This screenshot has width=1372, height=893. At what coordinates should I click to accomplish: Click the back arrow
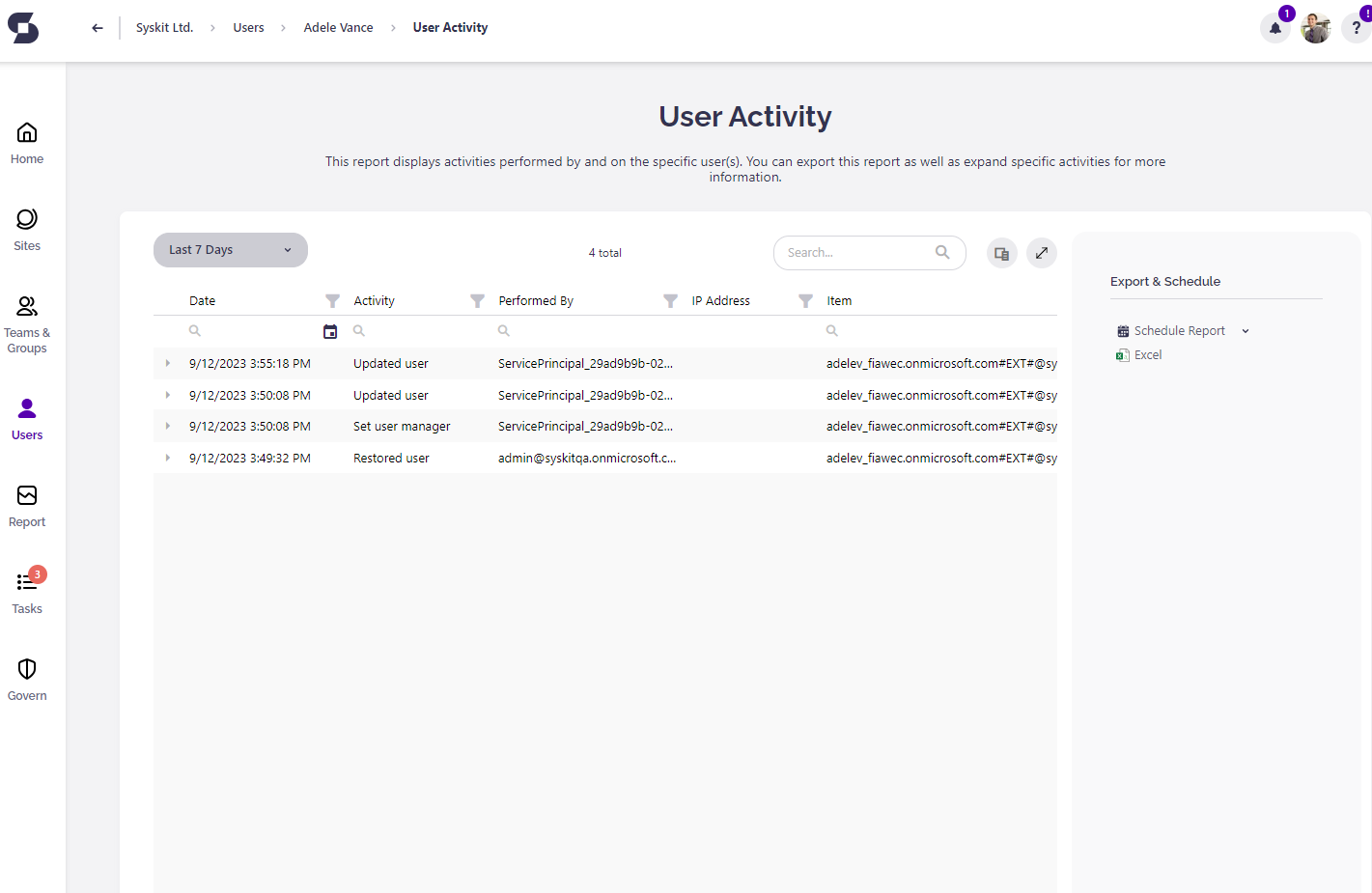tap(97, 27)
